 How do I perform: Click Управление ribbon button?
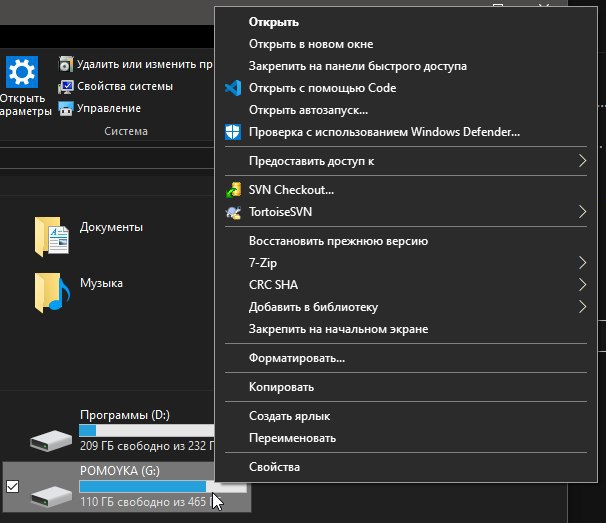pos(100,108)
